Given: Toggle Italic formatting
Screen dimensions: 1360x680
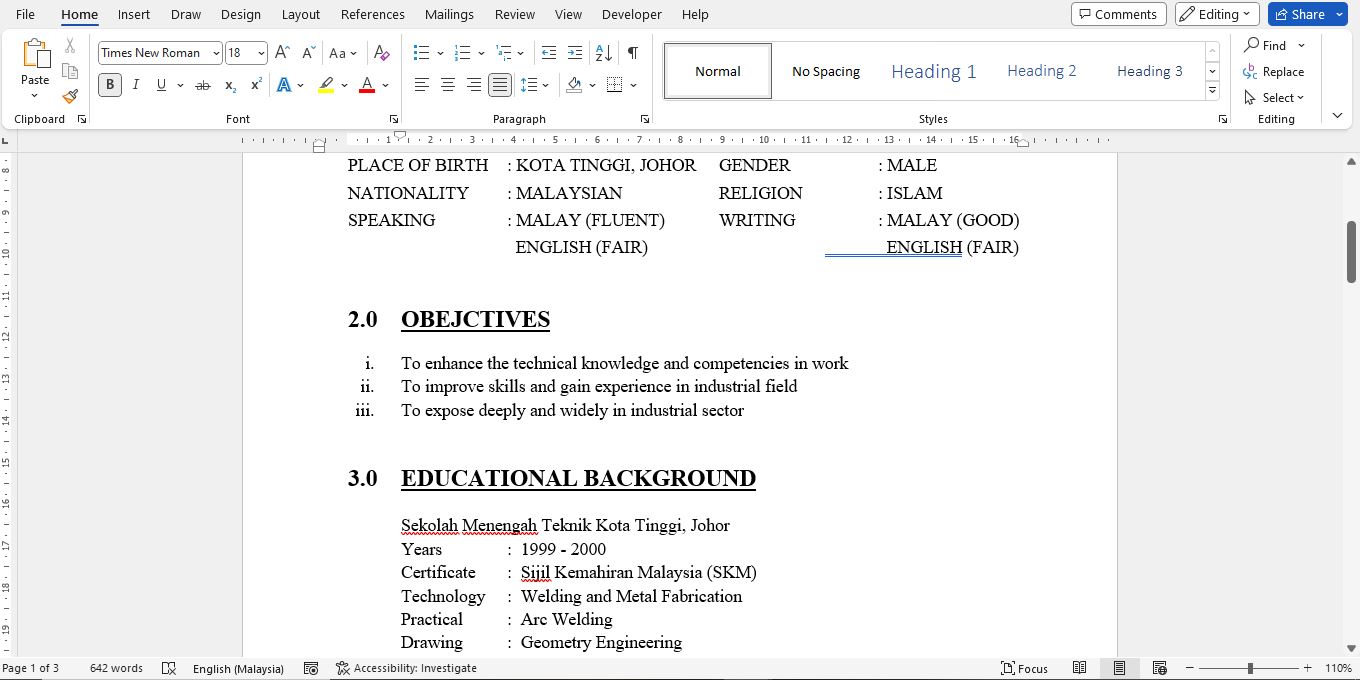Looking at the screenshot, I should pyautogui.click(x=136, y=86).
